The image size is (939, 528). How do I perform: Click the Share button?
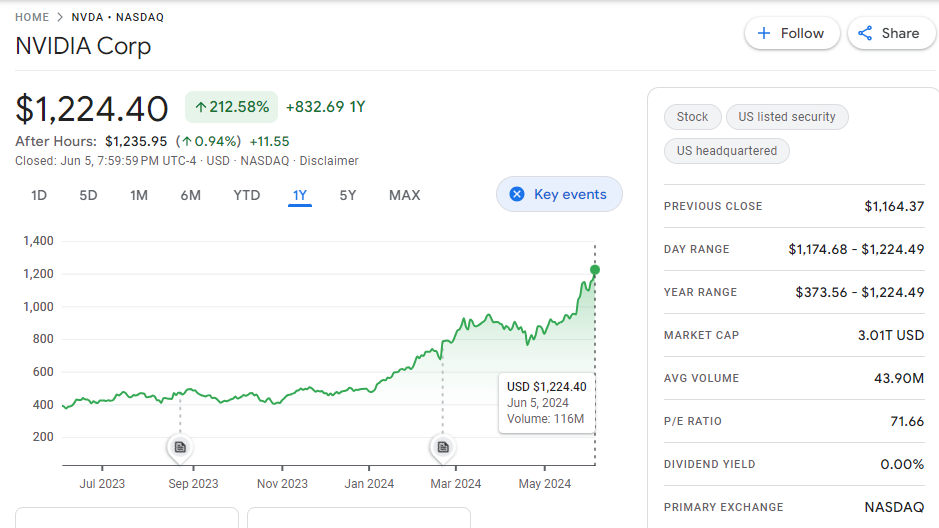890,34
